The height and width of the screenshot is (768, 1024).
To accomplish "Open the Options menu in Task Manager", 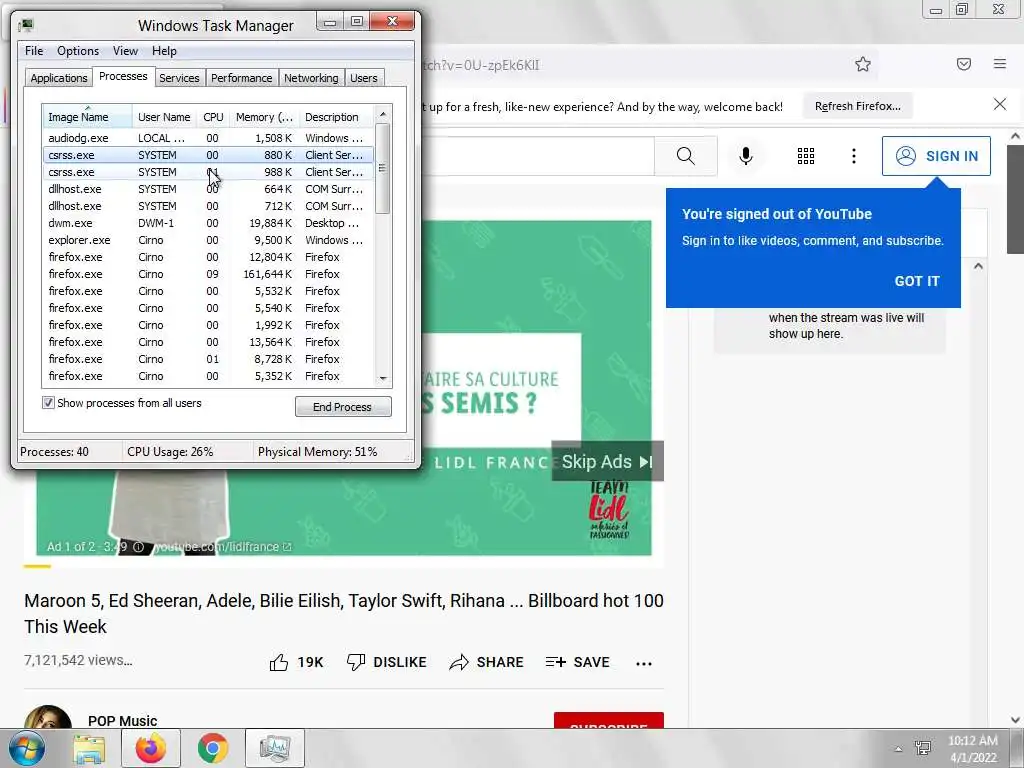I will tap(78, 51).
